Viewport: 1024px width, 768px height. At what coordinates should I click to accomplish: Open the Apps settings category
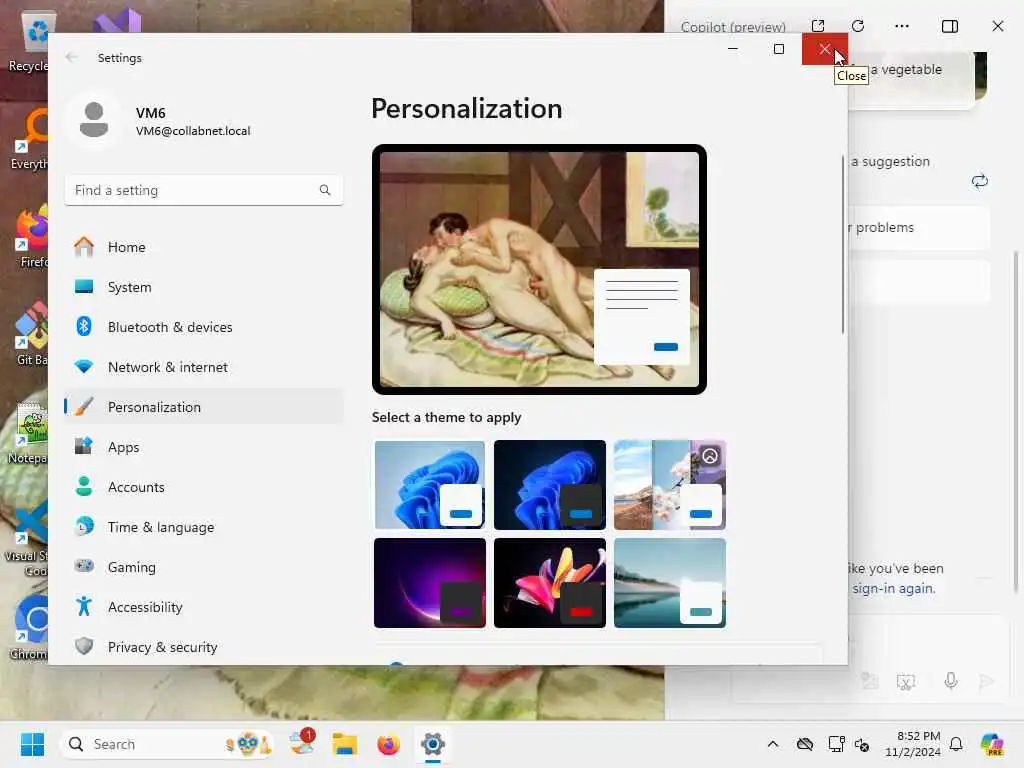204,447
